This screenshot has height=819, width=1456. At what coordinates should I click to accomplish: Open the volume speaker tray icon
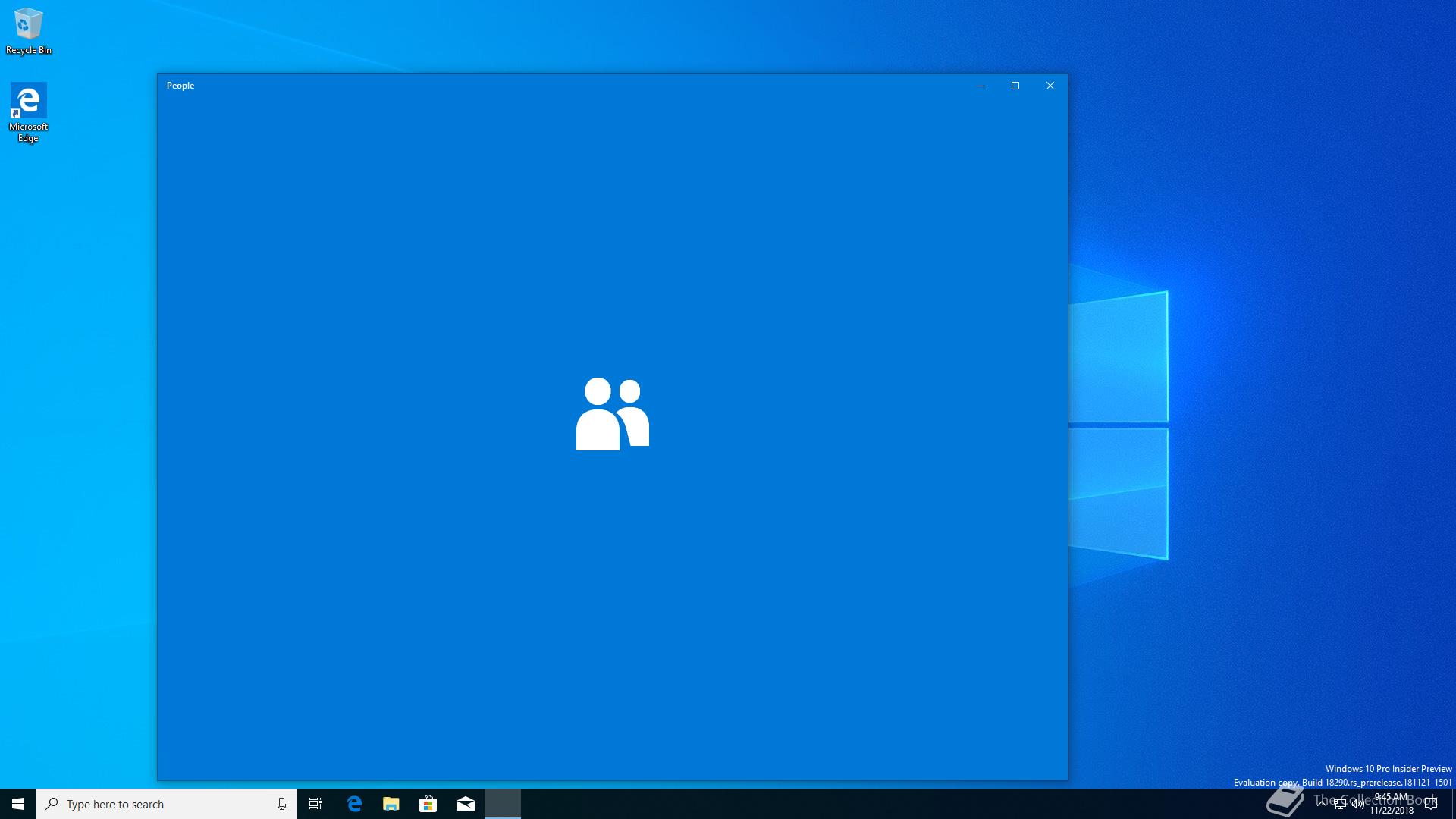[1357, 804]
